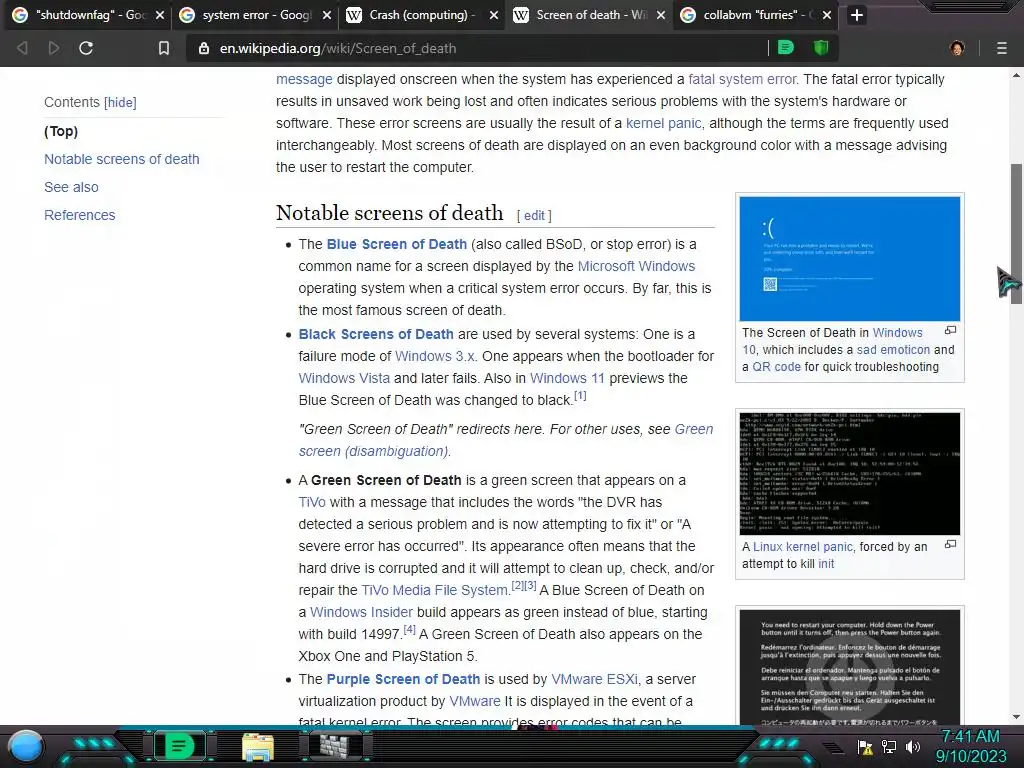Screen dimensions: 1024x768
Task: Close the collabvm "furries" tab
Action: tap(827, 15)
